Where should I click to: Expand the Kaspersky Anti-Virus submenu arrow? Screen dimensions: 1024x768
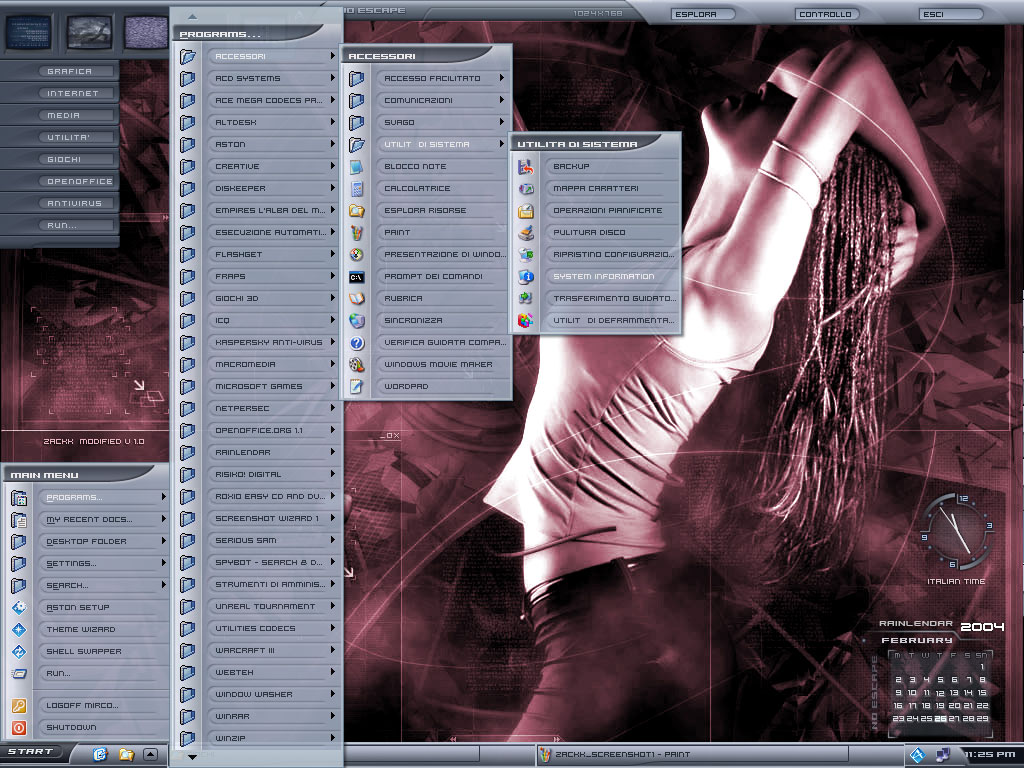pos(332,342)
